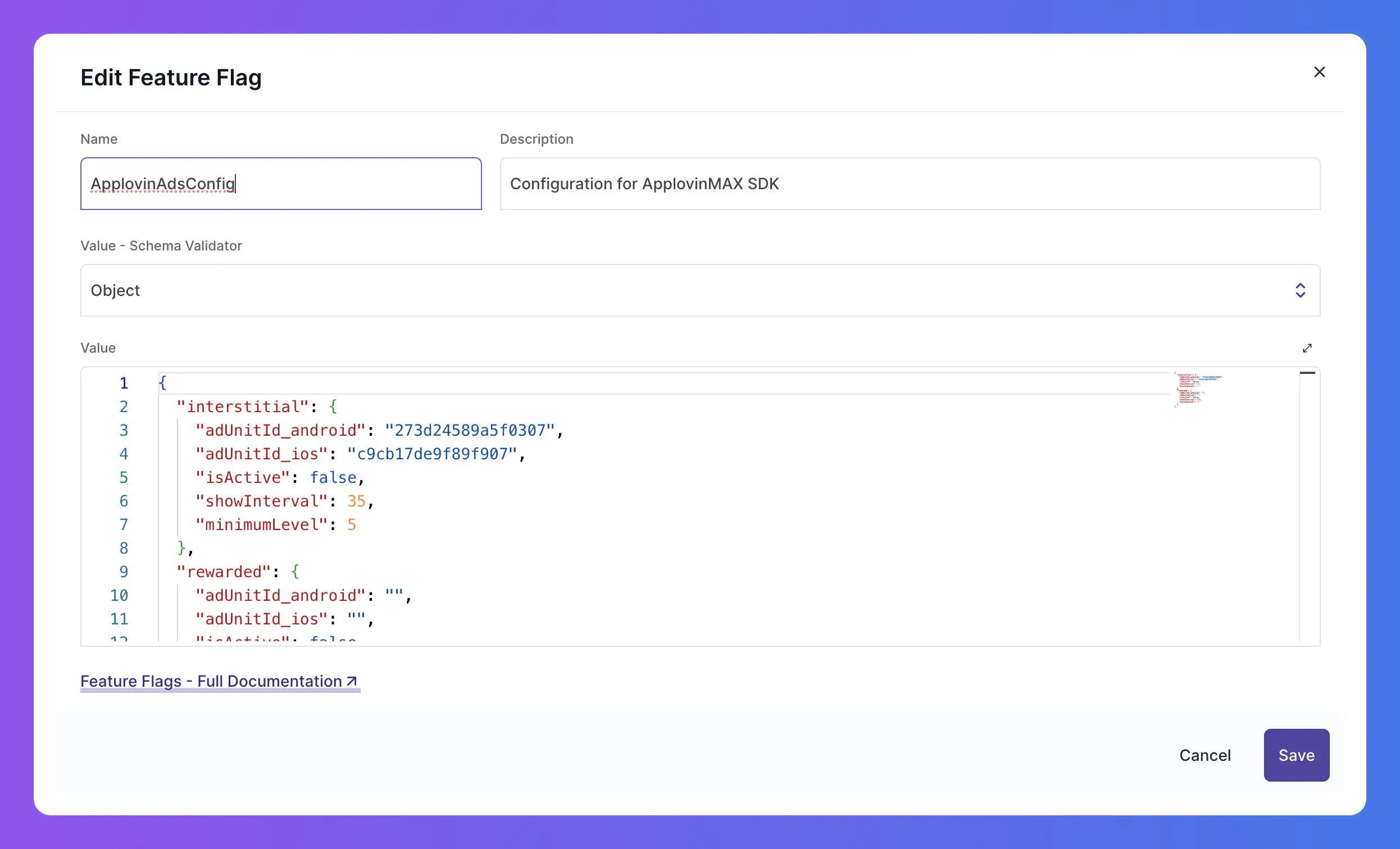Click the closing brace on line 8
The height and width of the screenshot is (849, 1400).
(x=181, y=548)
